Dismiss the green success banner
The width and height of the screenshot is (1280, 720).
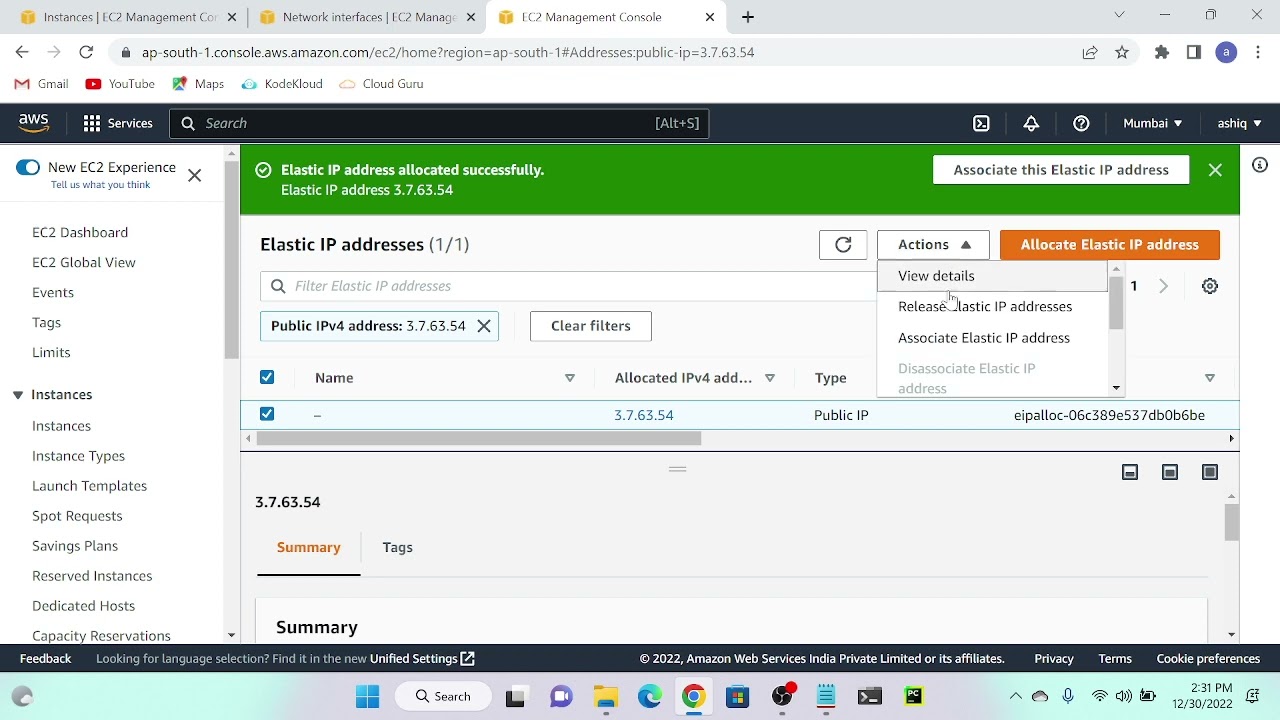tap(1215, 170)
